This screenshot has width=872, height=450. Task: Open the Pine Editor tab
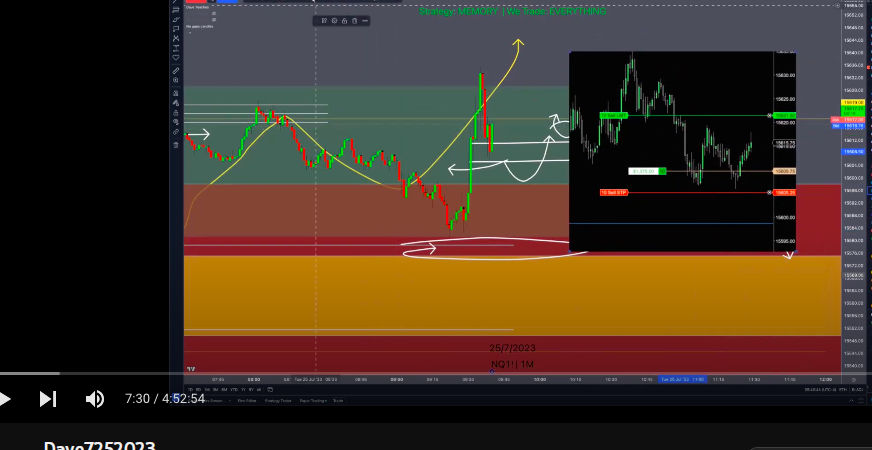pos(247,400)
